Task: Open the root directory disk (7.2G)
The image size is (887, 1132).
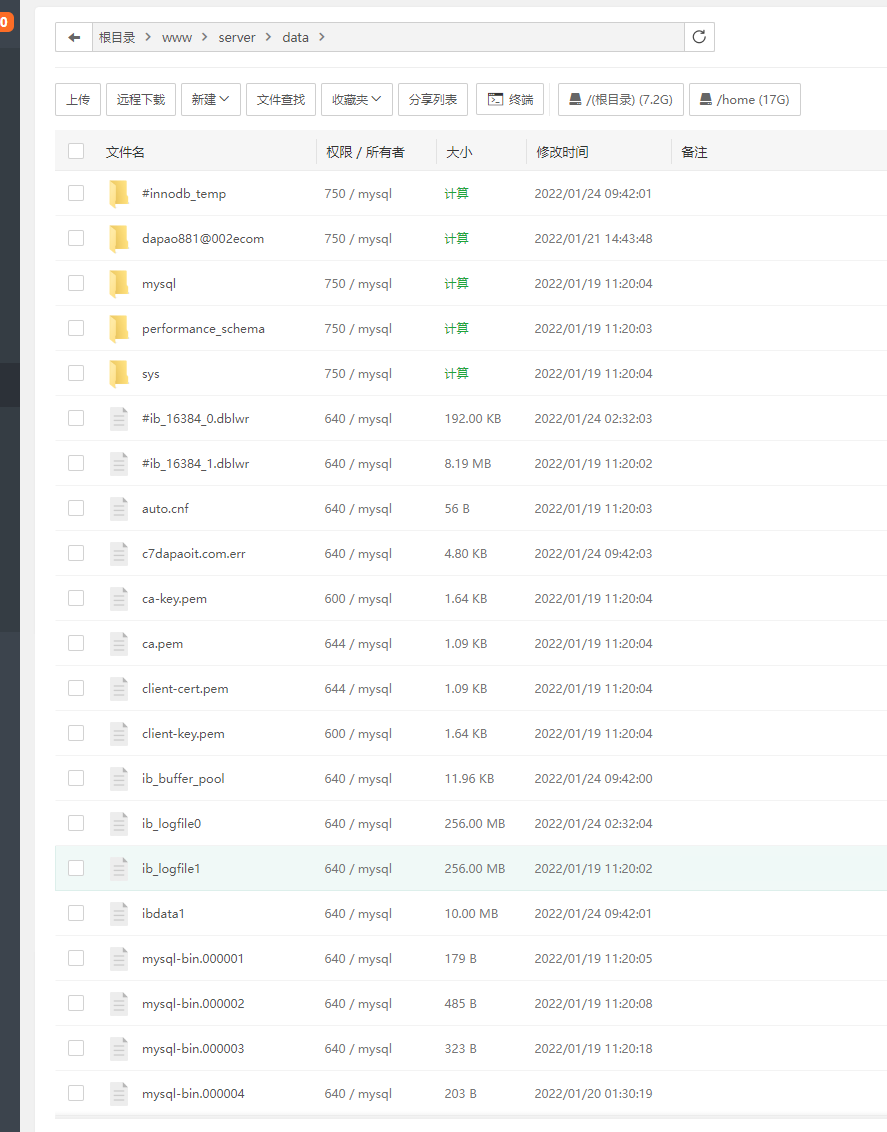Action: (x=620, y=99)
